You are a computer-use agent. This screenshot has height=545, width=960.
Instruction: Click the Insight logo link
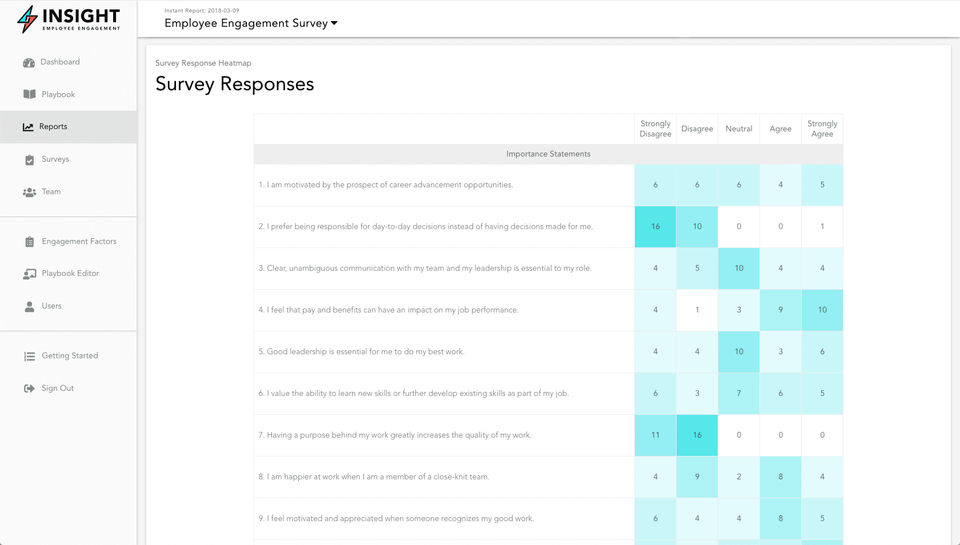(69, 19)
